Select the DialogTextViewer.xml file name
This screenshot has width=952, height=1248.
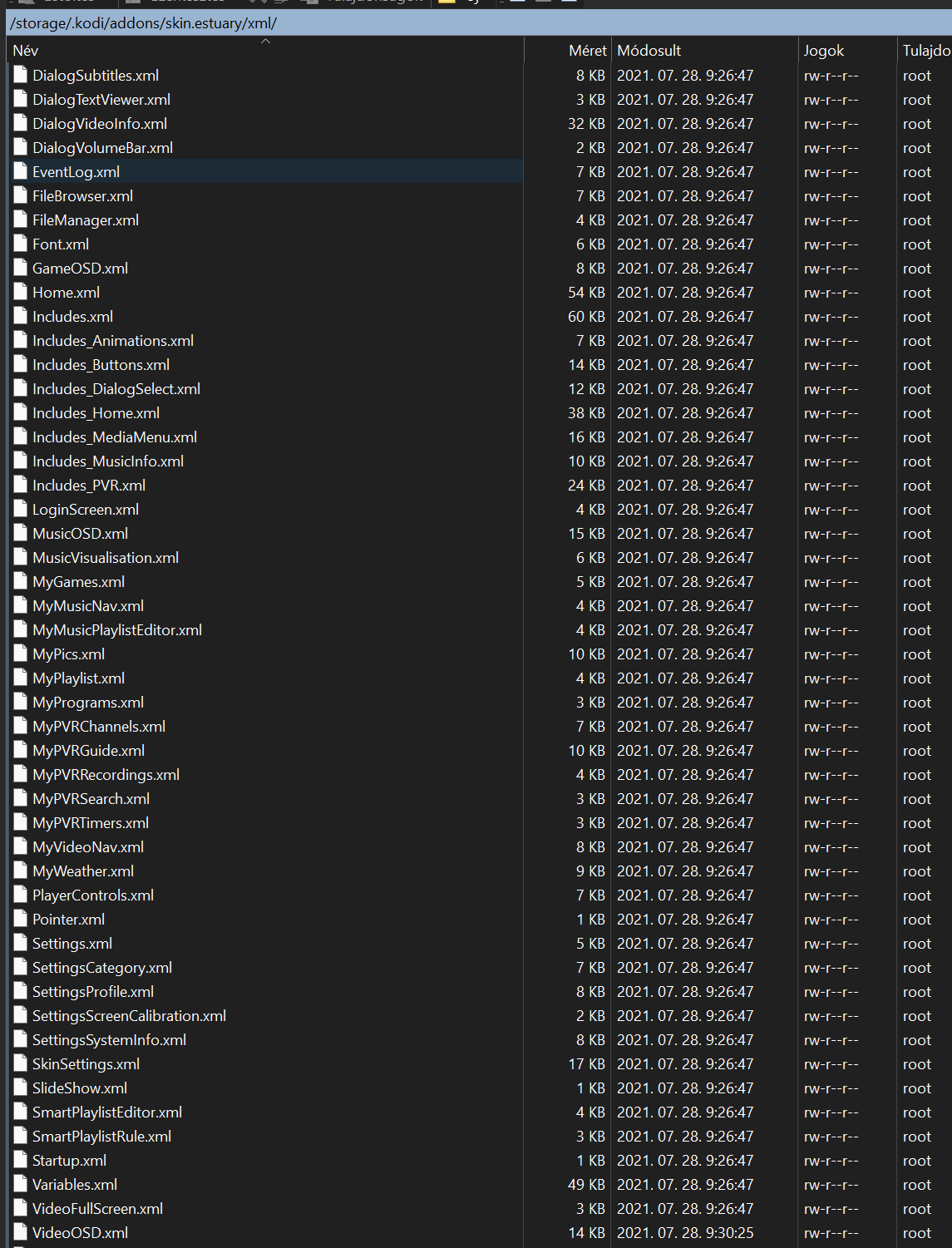click(x=101, y=99)
